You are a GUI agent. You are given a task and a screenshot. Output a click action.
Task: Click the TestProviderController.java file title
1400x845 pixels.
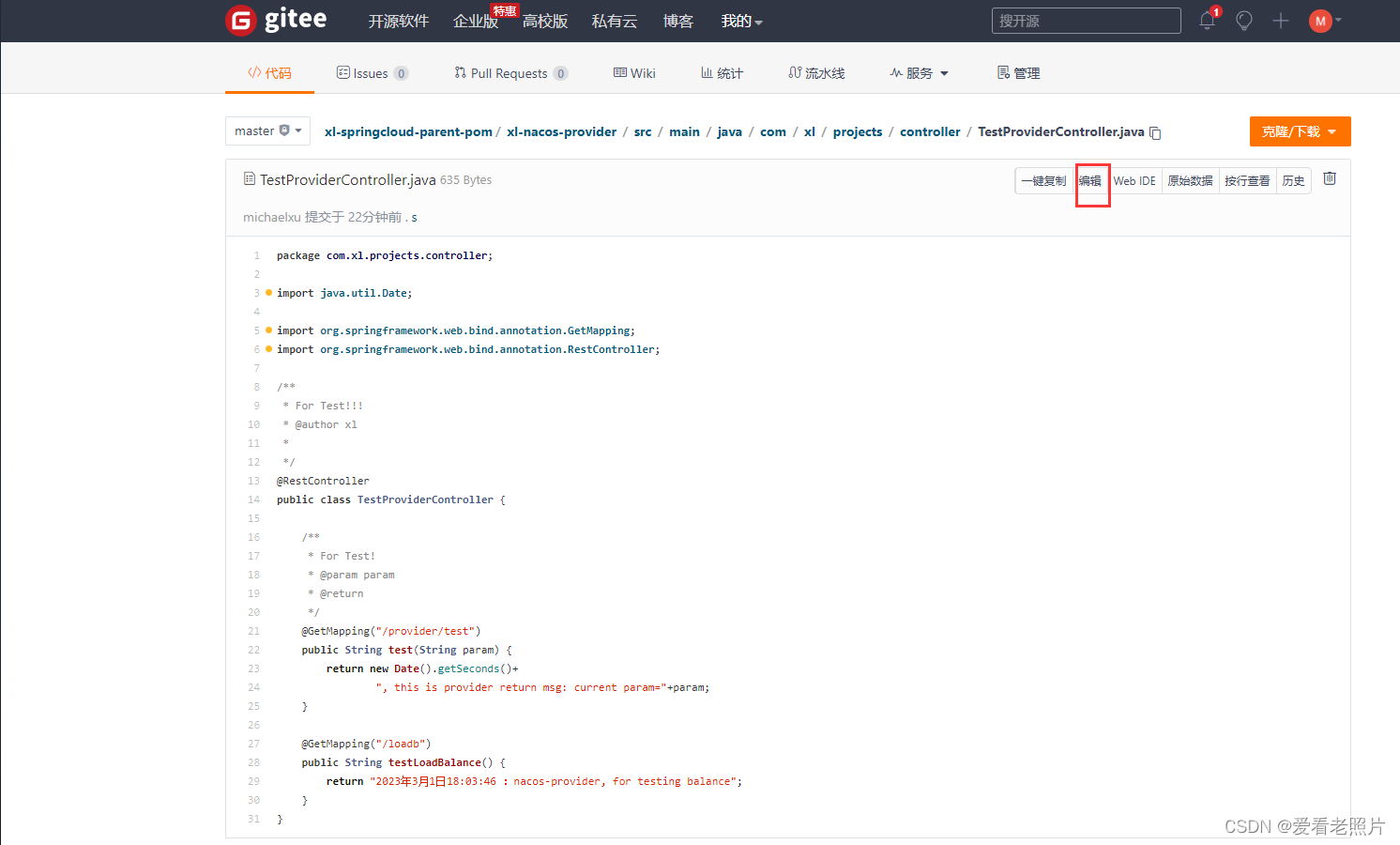(348, 179)
